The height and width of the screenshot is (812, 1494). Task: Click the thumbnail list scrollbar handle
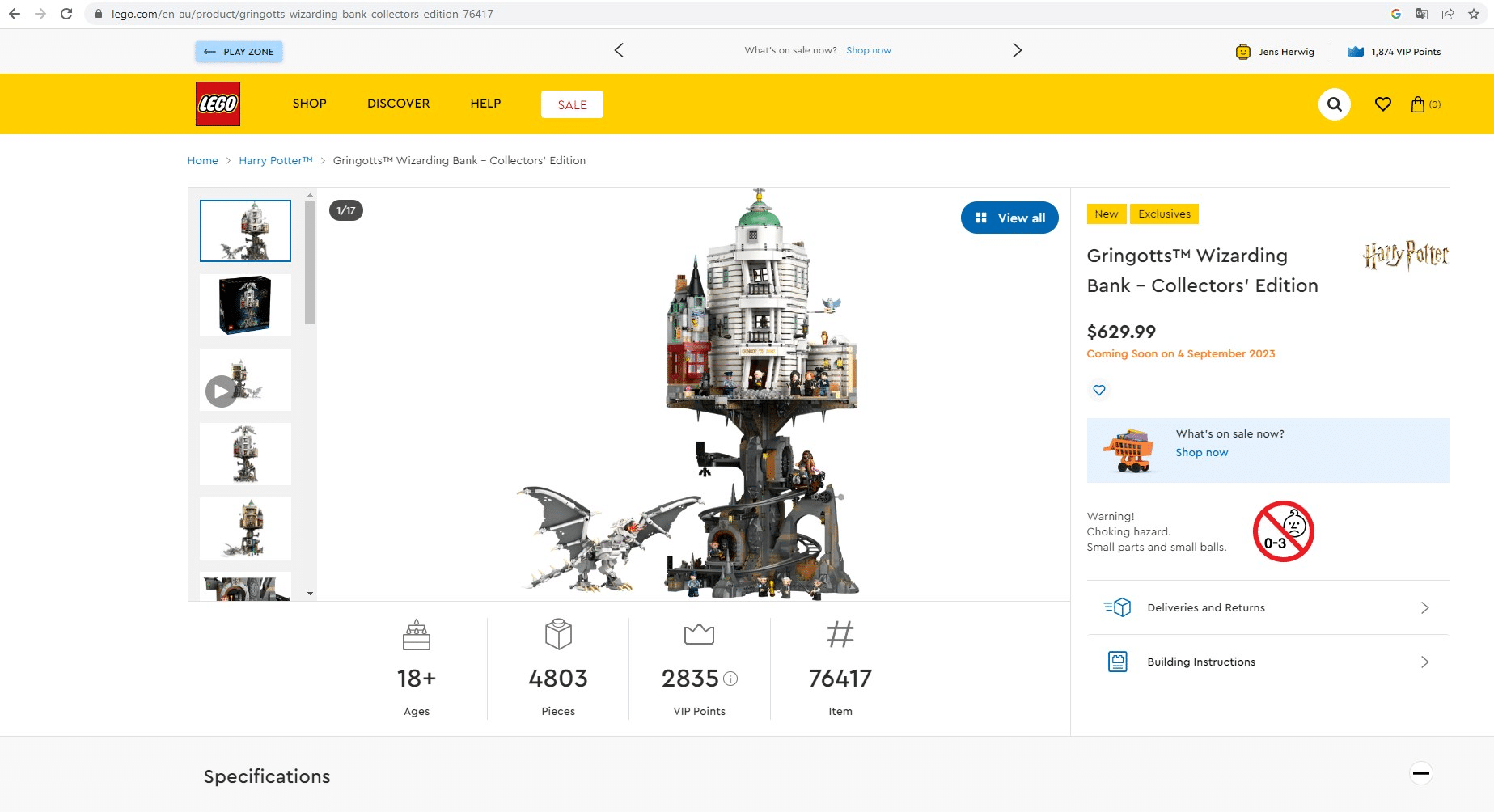[310, 263]
